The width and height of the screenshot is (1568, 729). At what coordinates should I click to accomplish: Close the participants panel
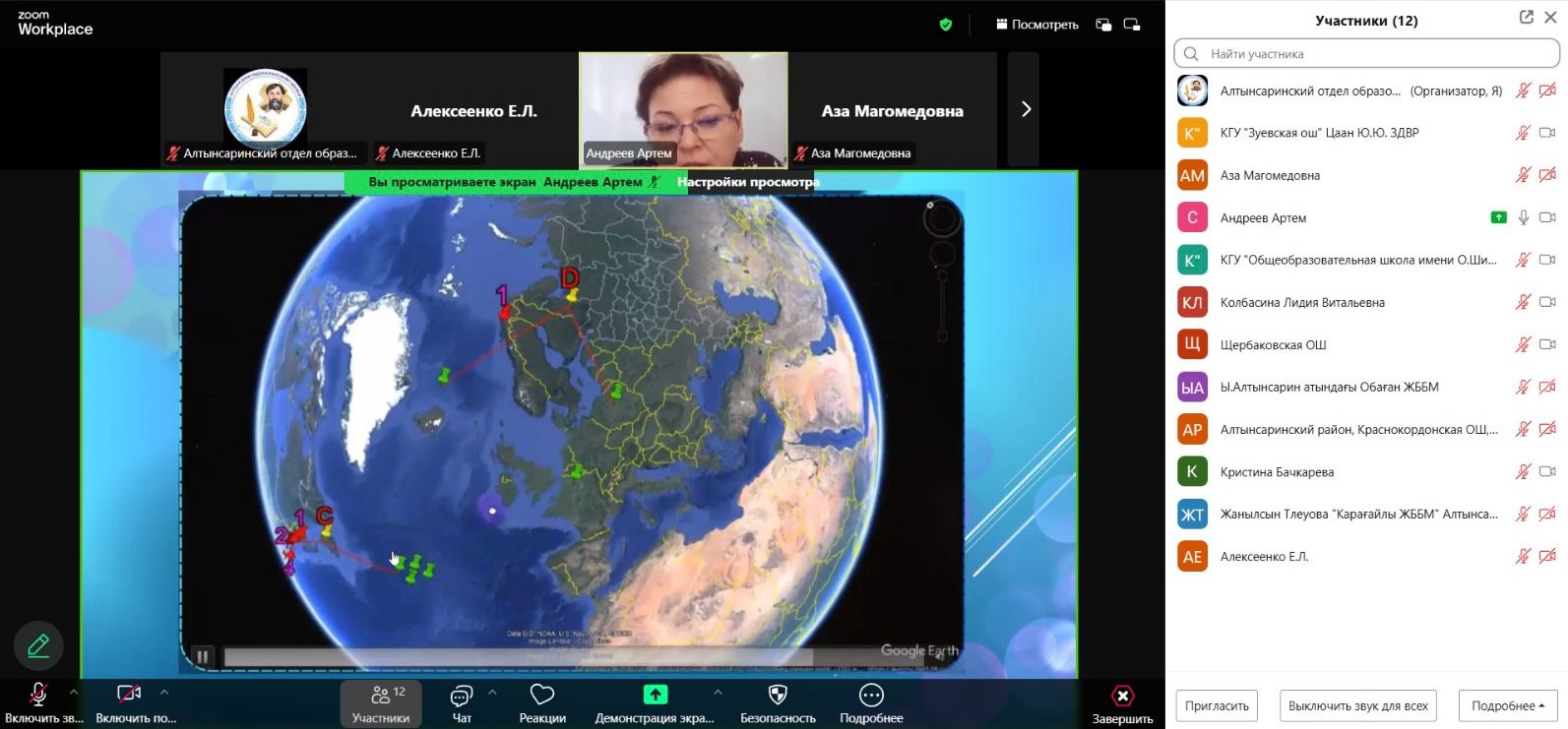(x=1551, y=18)
